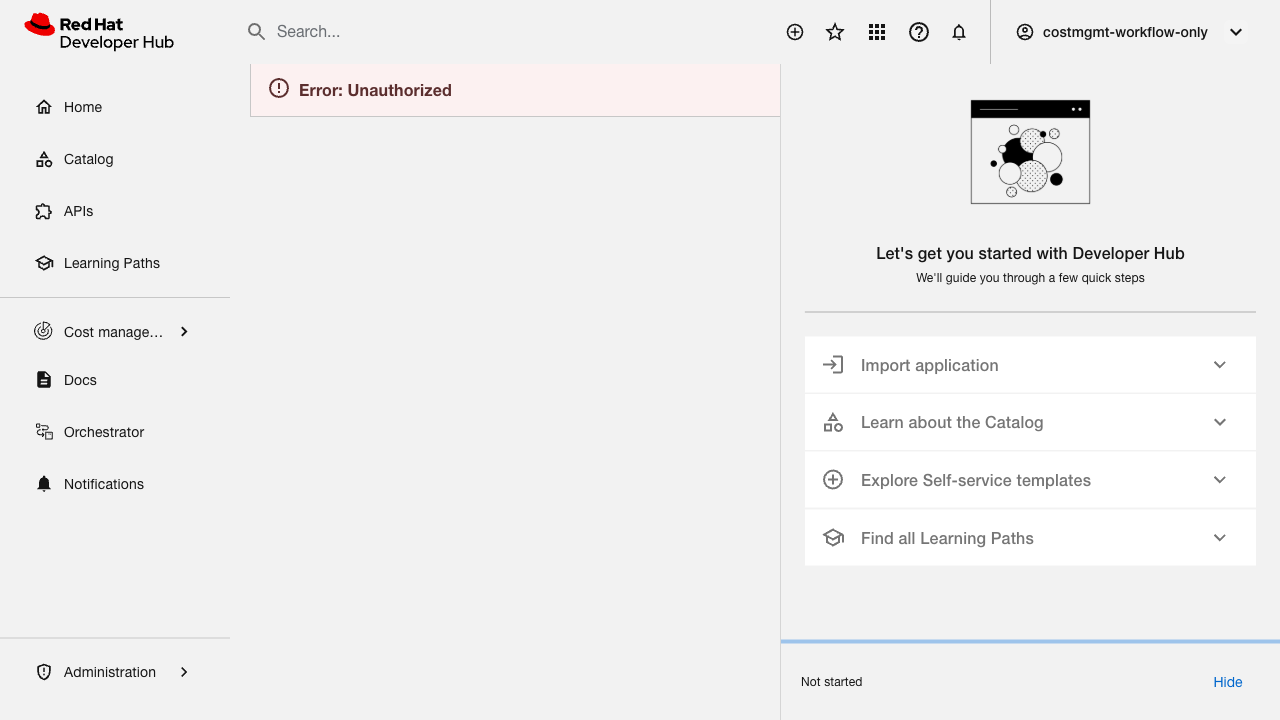Open Learning Paths from the sidebar
This screenshot has height=720, width=1280.
click(x=111, y=263)
